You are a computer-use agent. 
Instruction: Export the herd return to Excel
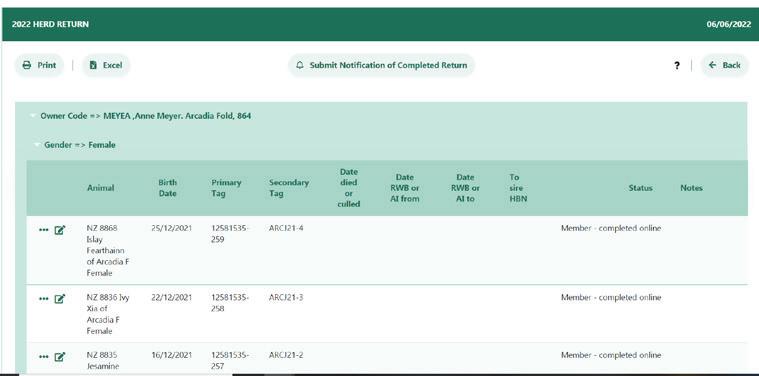pos(106,65)
